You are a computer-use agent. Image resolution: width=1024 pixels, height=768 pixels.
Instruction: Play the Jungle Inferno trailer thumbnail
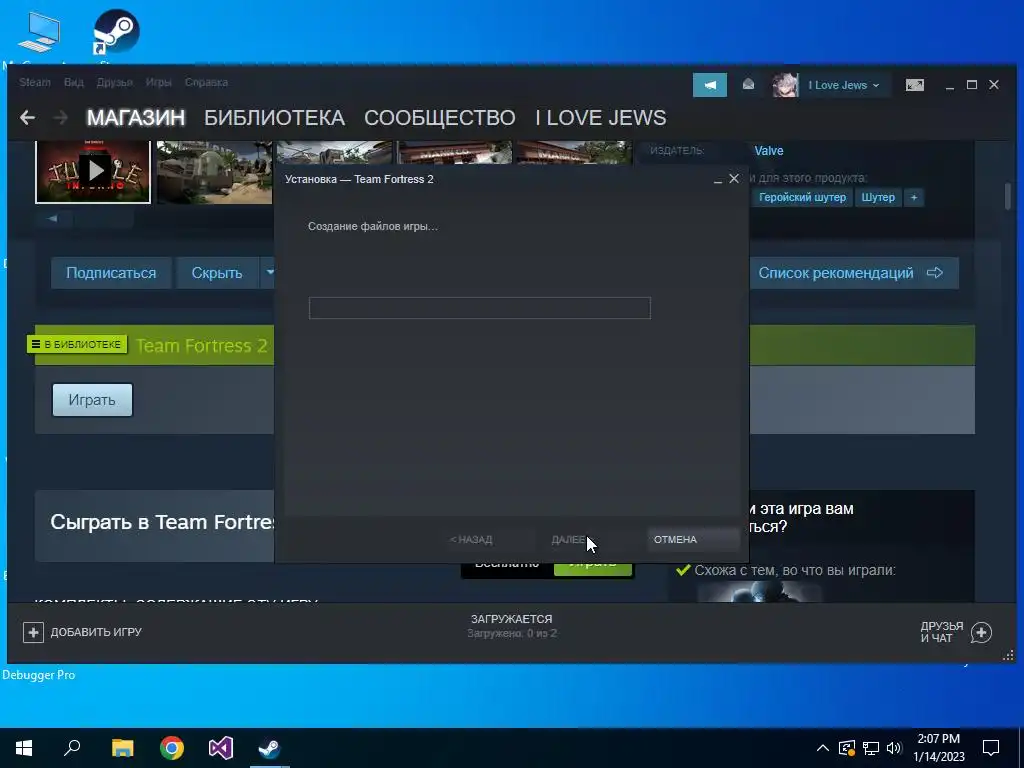point(93,172)
